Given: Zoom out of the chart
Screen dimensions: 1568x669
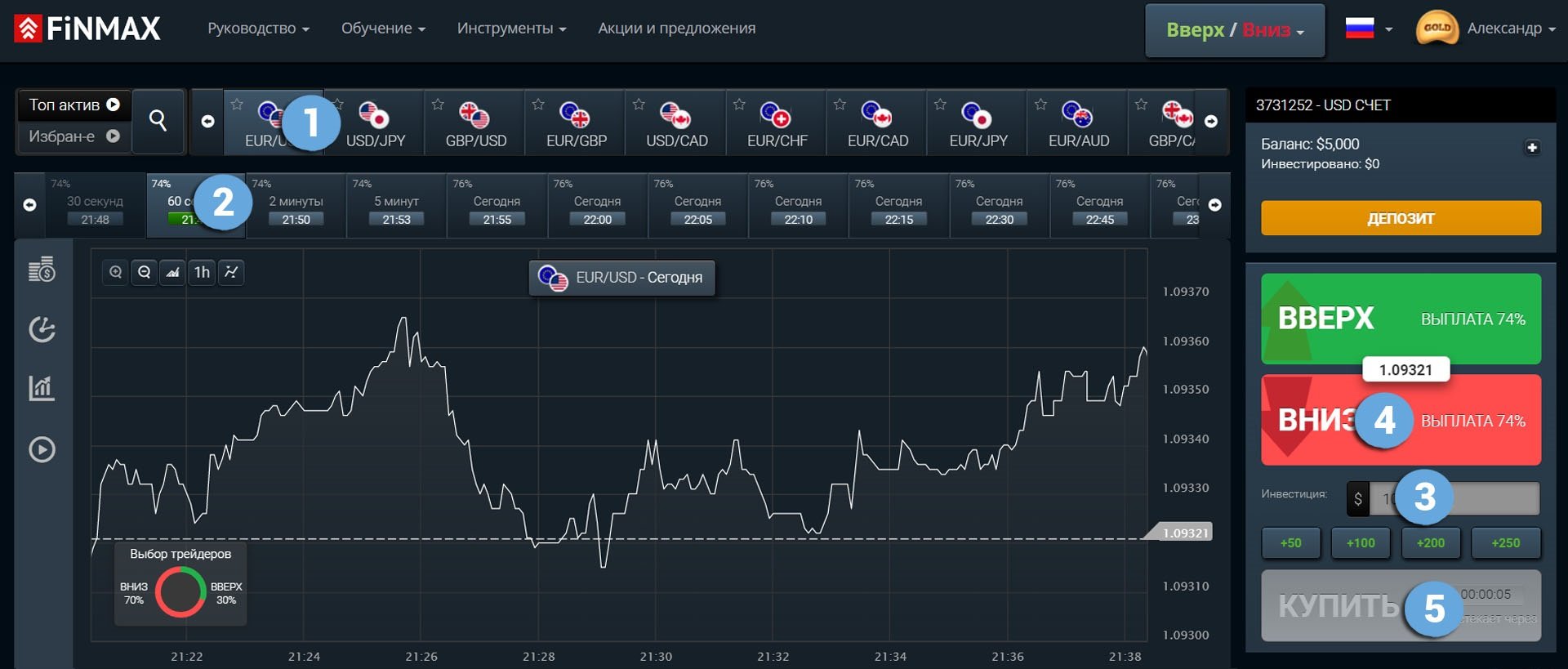Looking at the screenshot, I should coord(144,272).
